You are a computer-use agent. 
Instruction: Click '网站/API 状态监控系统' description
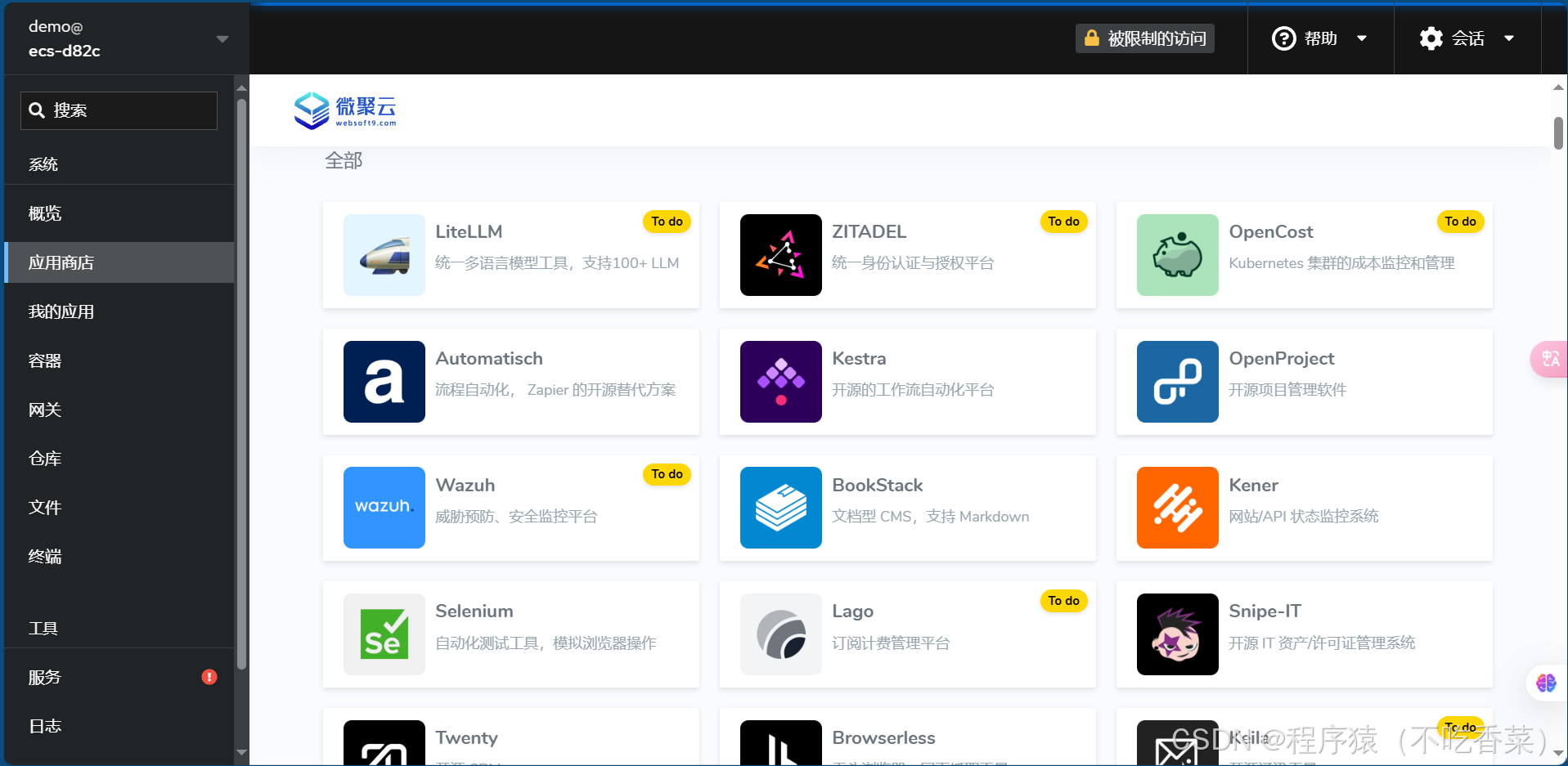[x=1303, y=517]
